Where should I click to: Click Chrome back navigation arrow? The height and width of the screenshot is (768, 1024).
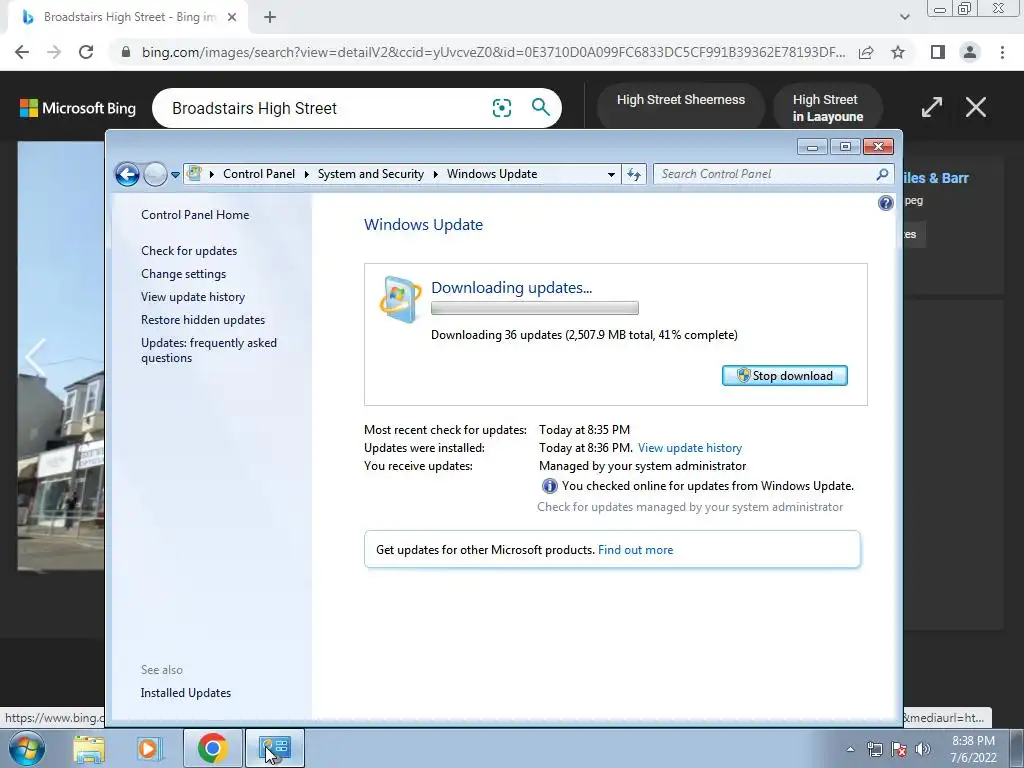[x=22, y=52]
